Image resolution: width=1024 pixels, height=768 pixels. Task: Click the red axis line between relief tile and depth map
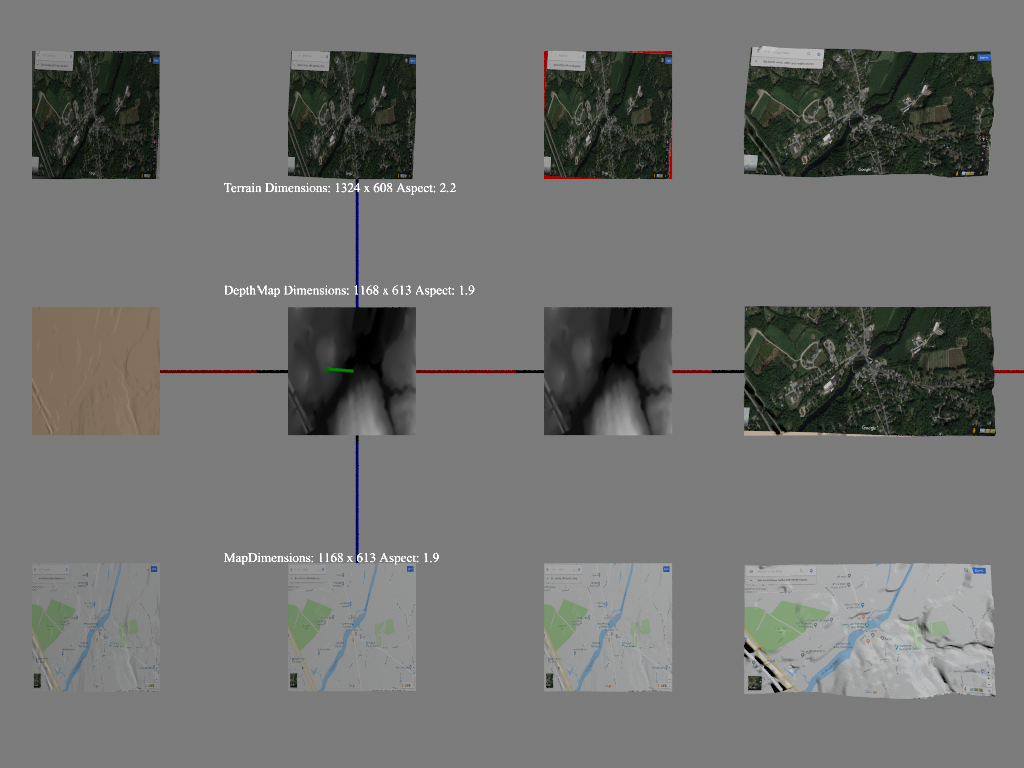[x=210, y=371]
